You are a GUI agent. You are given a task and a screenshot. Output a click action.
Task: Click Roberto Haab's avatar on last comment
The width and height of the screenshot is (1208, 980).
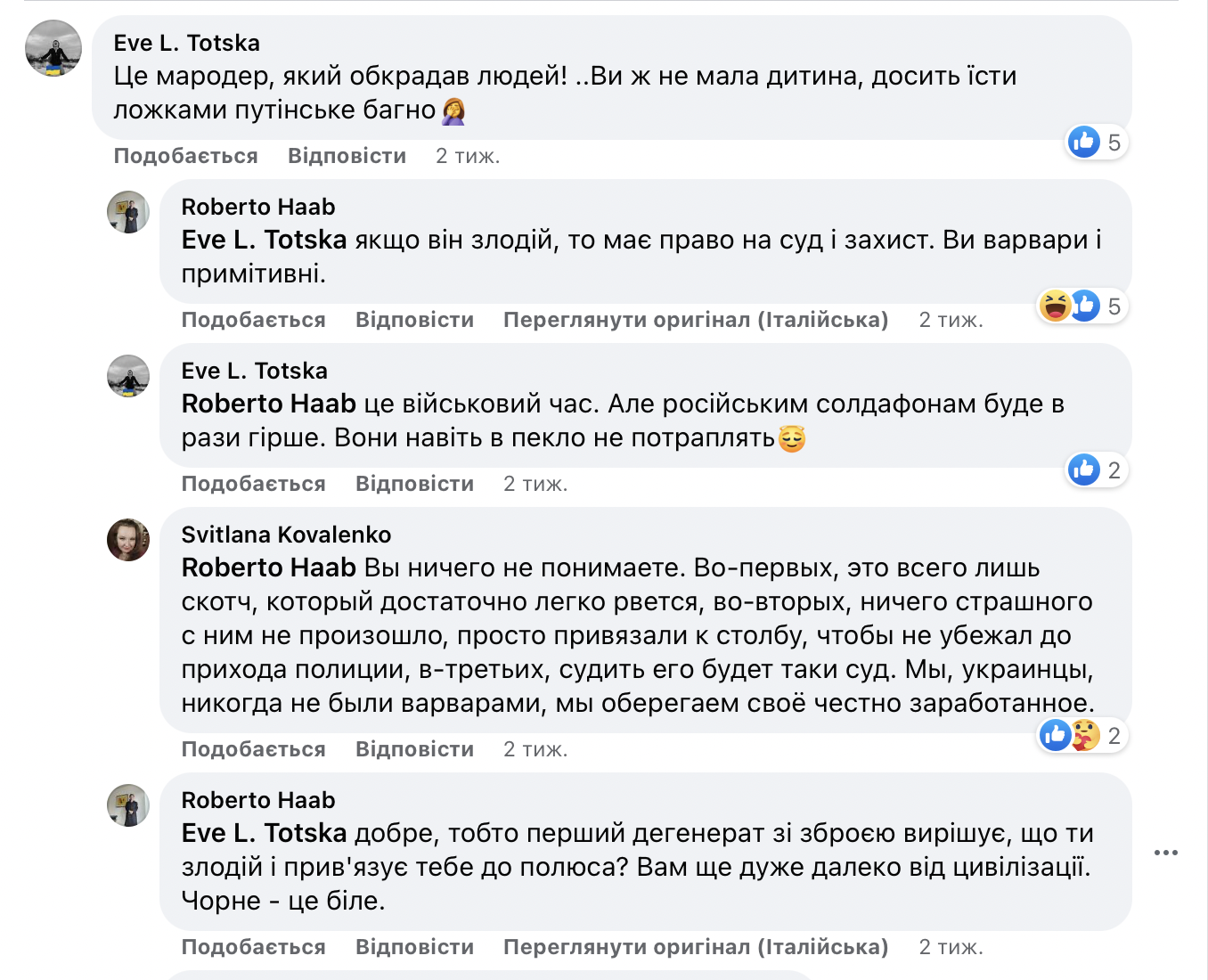tap(128, 805)
